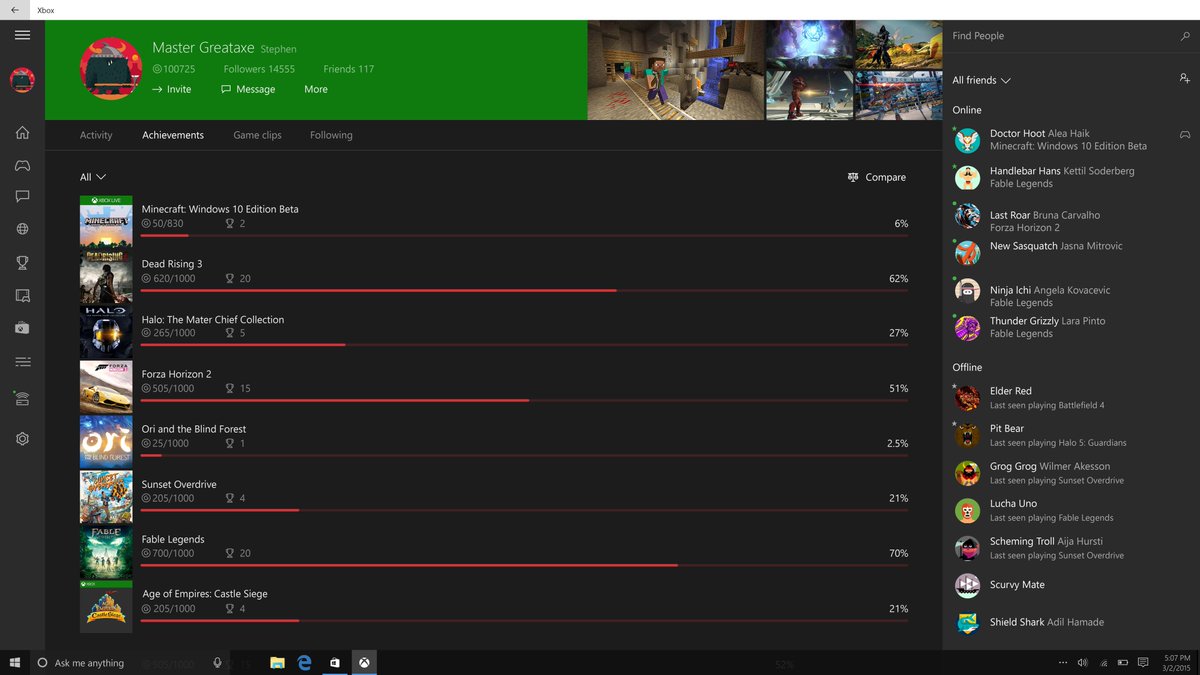Image resolution: width=1200 pixels, height=675 pixels.
Task: Click Master Greataxe profile picture
Action: [x=110, y=69]
